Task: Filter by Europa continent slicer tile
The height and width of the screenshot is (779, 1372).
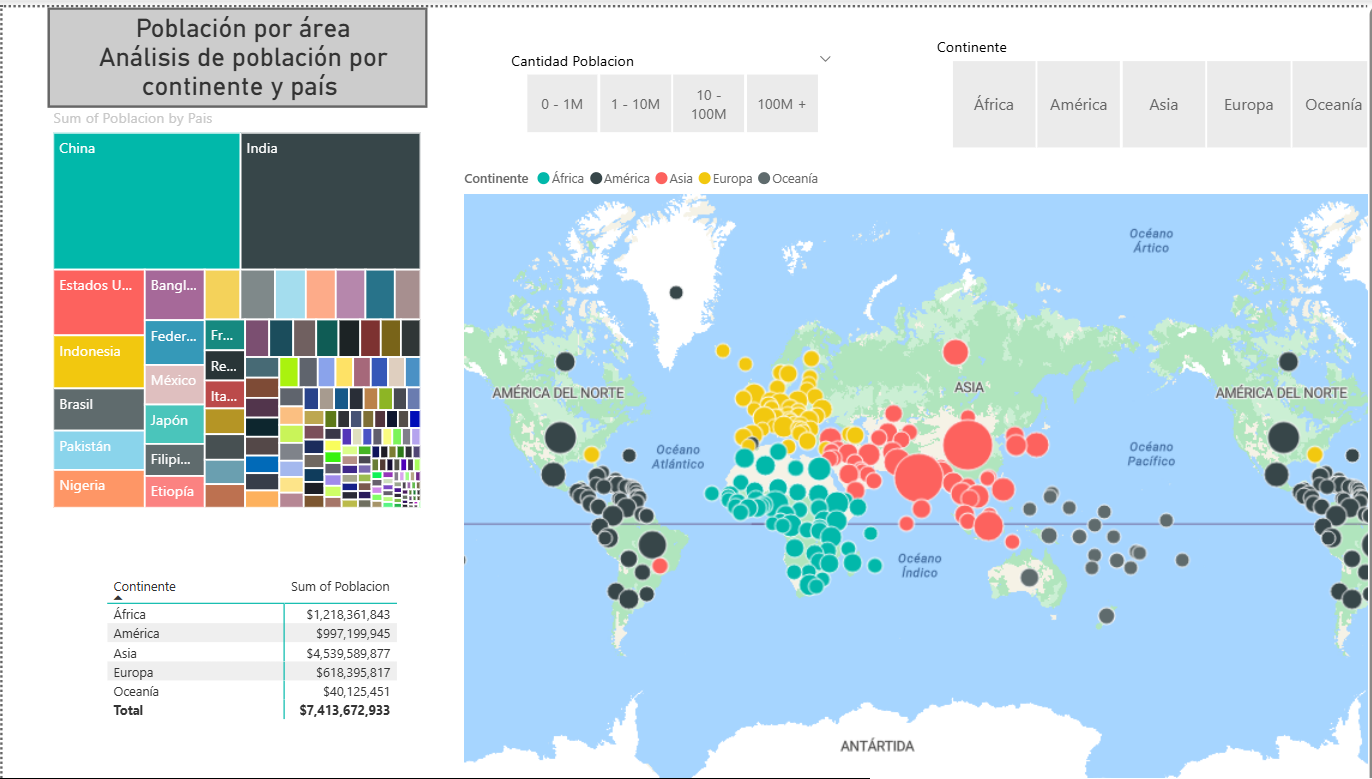Action: 1249,104
